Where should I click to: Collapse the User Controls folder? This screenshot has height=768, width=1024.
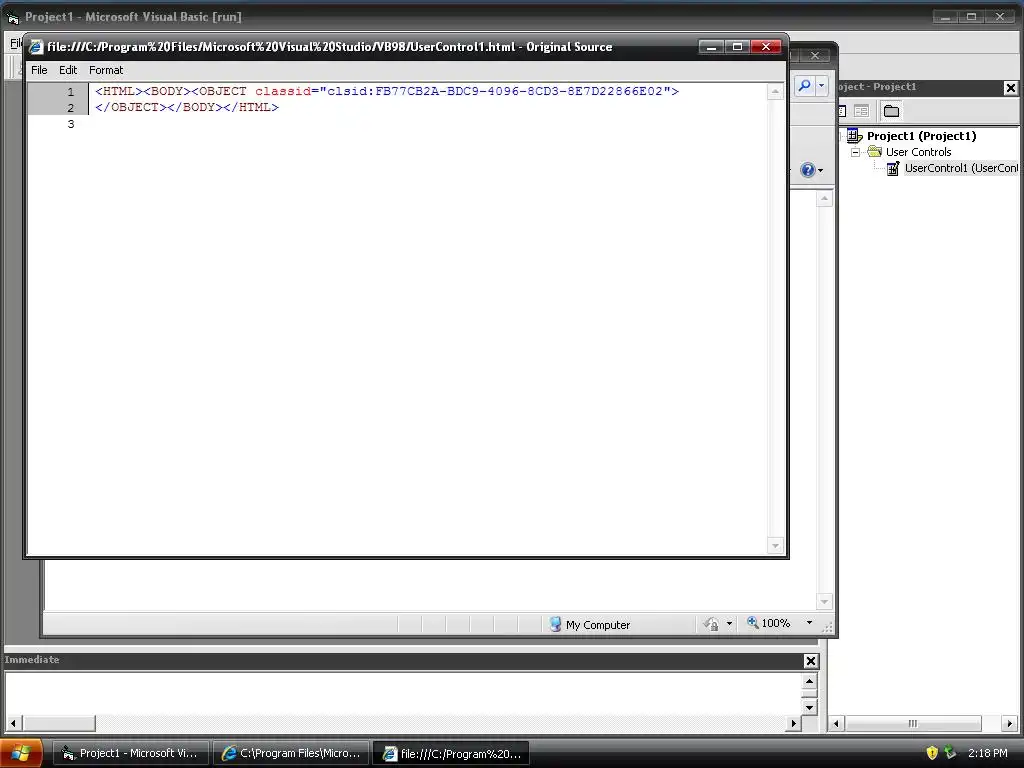pos(855,152)
